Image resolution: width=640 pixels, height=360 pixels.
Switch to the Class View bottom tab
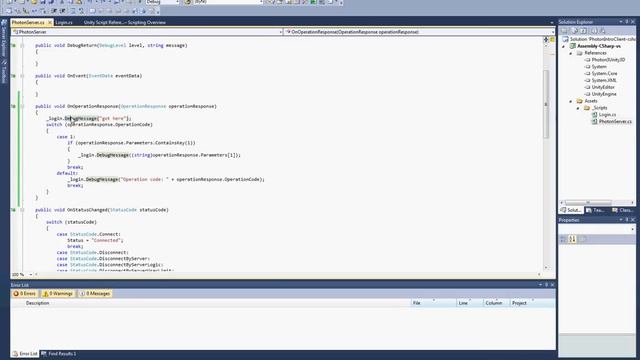622,210
